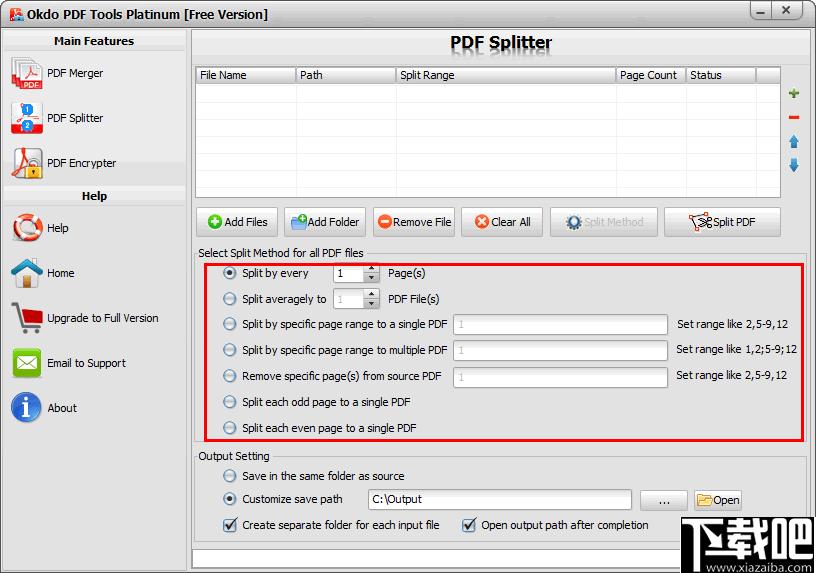Move file up with blue arrow
Screen dimensions: 816x573
coord(794,142)
